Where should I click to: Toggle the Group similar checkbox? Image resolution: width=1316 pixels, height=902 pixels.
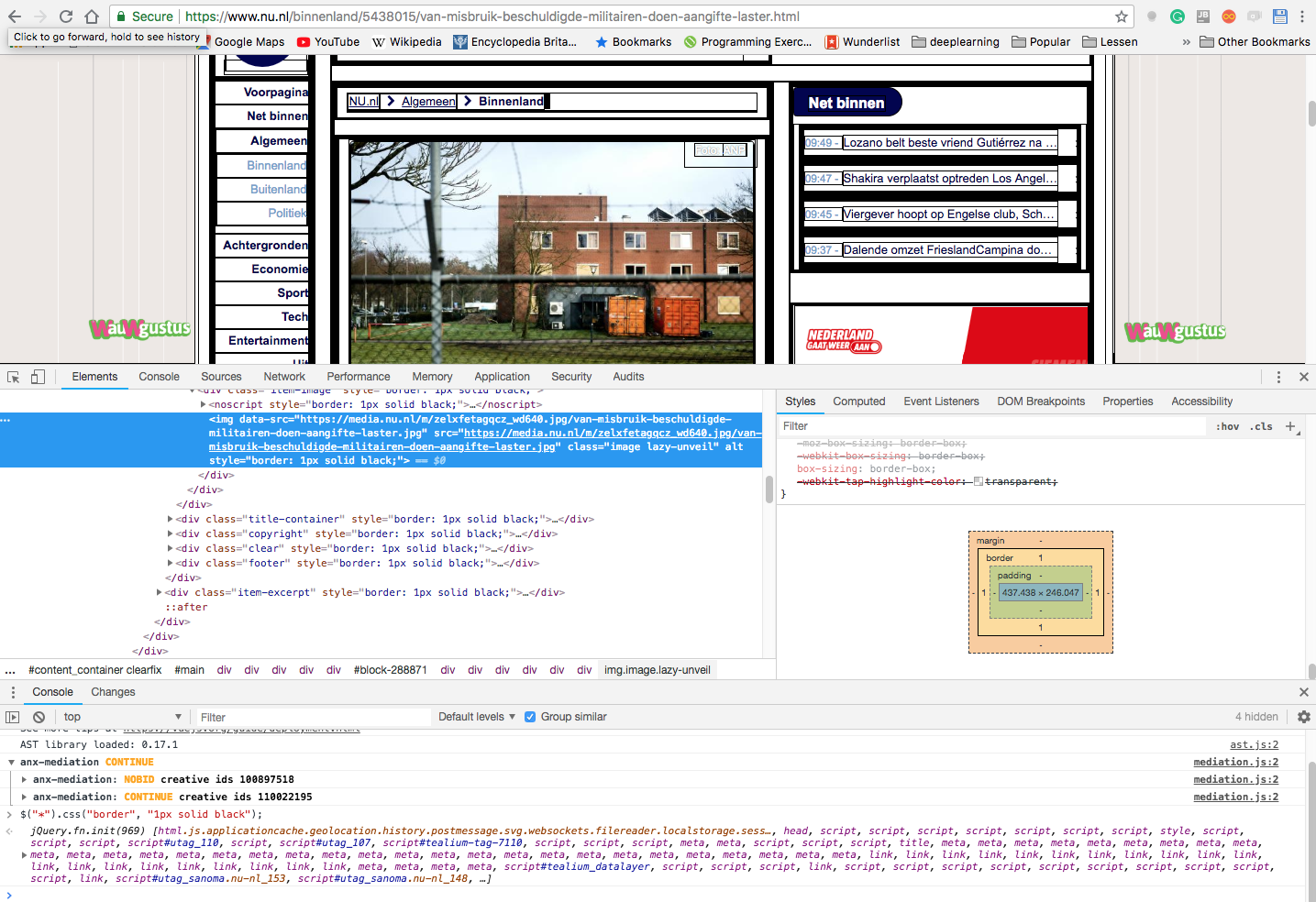[530, 717]
